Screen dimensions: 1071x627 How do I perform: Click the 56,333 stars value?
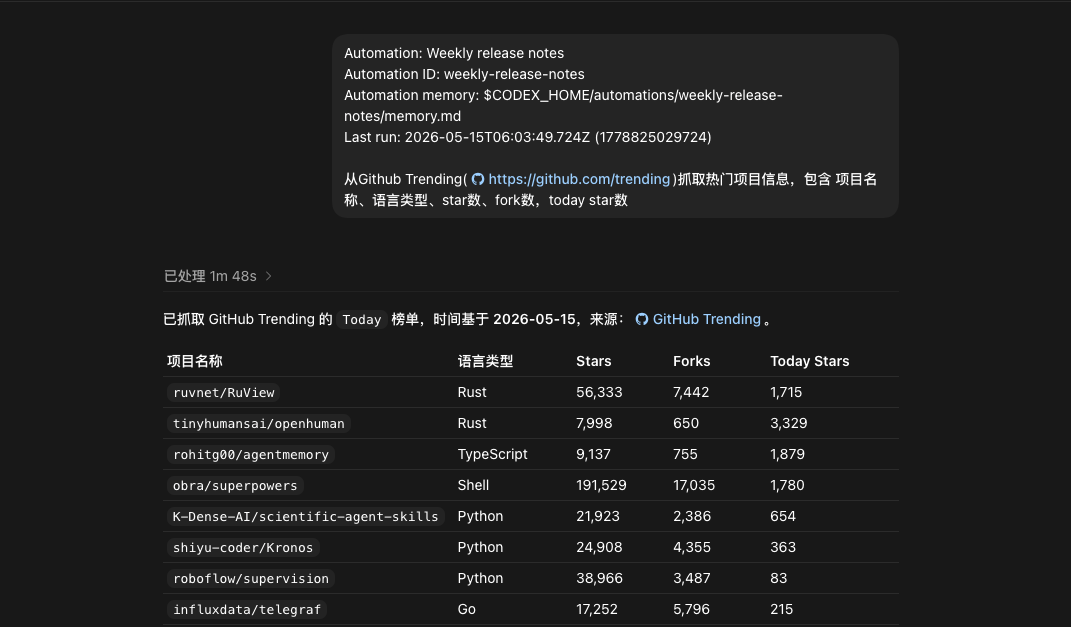(x=599, y=392)
